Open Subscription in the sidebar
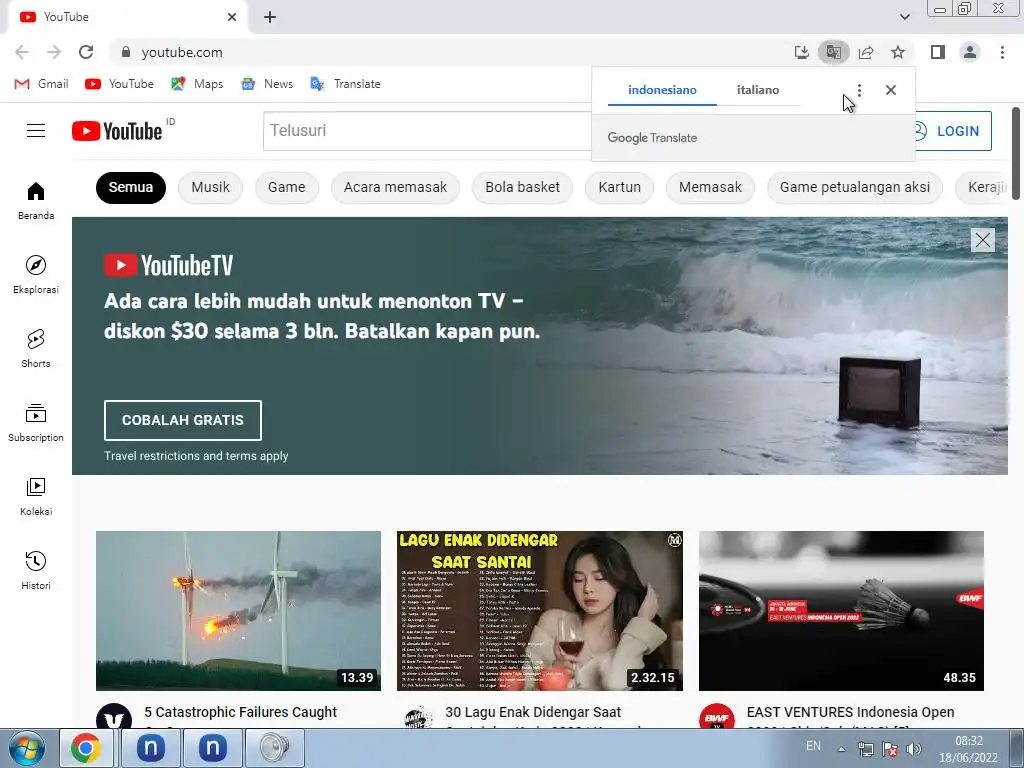The width and height of the screenshot is (1024, 768). (x=36, y=423)
